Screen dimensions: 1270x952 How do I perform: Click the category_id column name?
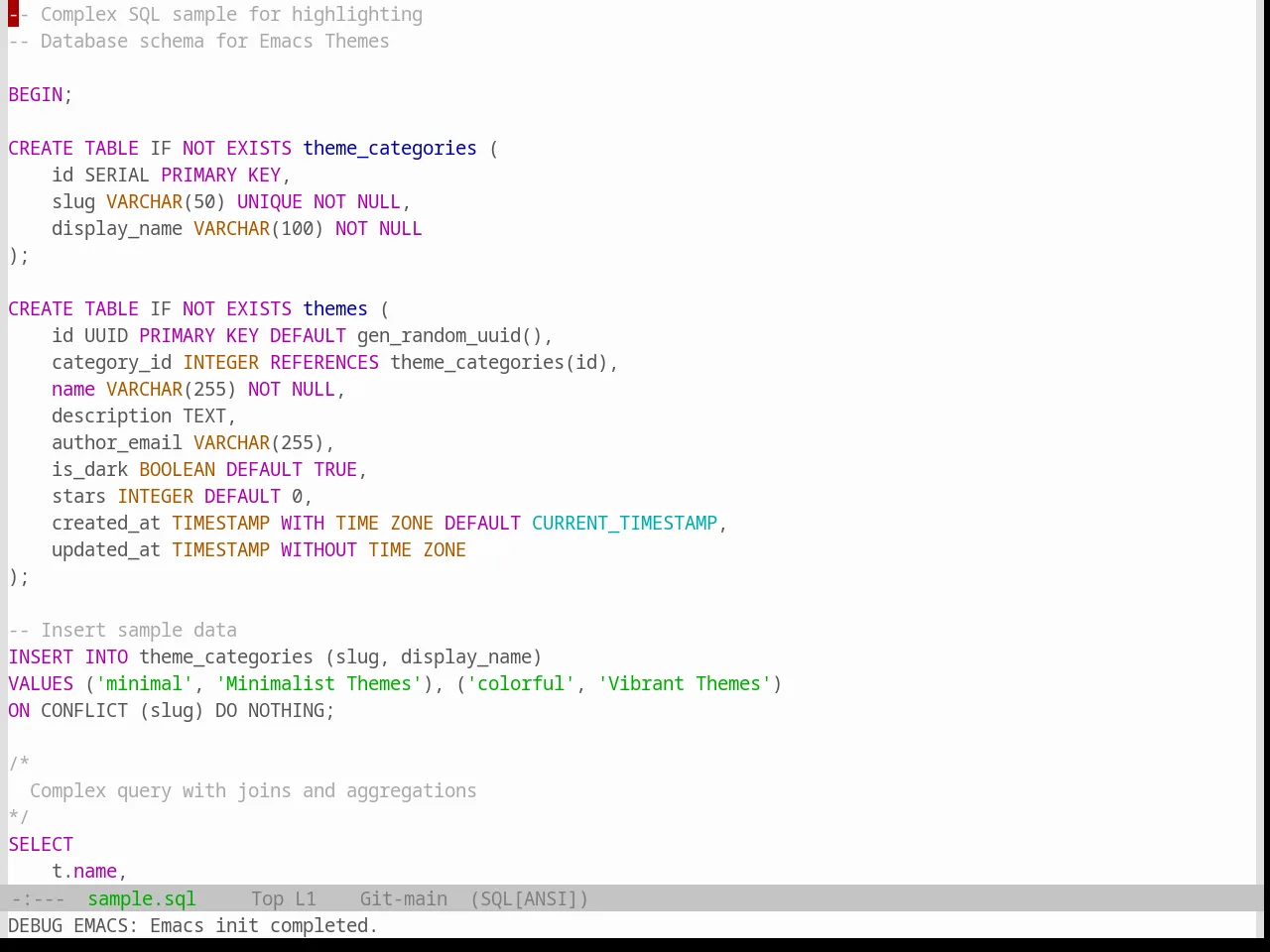coord(112,362)
